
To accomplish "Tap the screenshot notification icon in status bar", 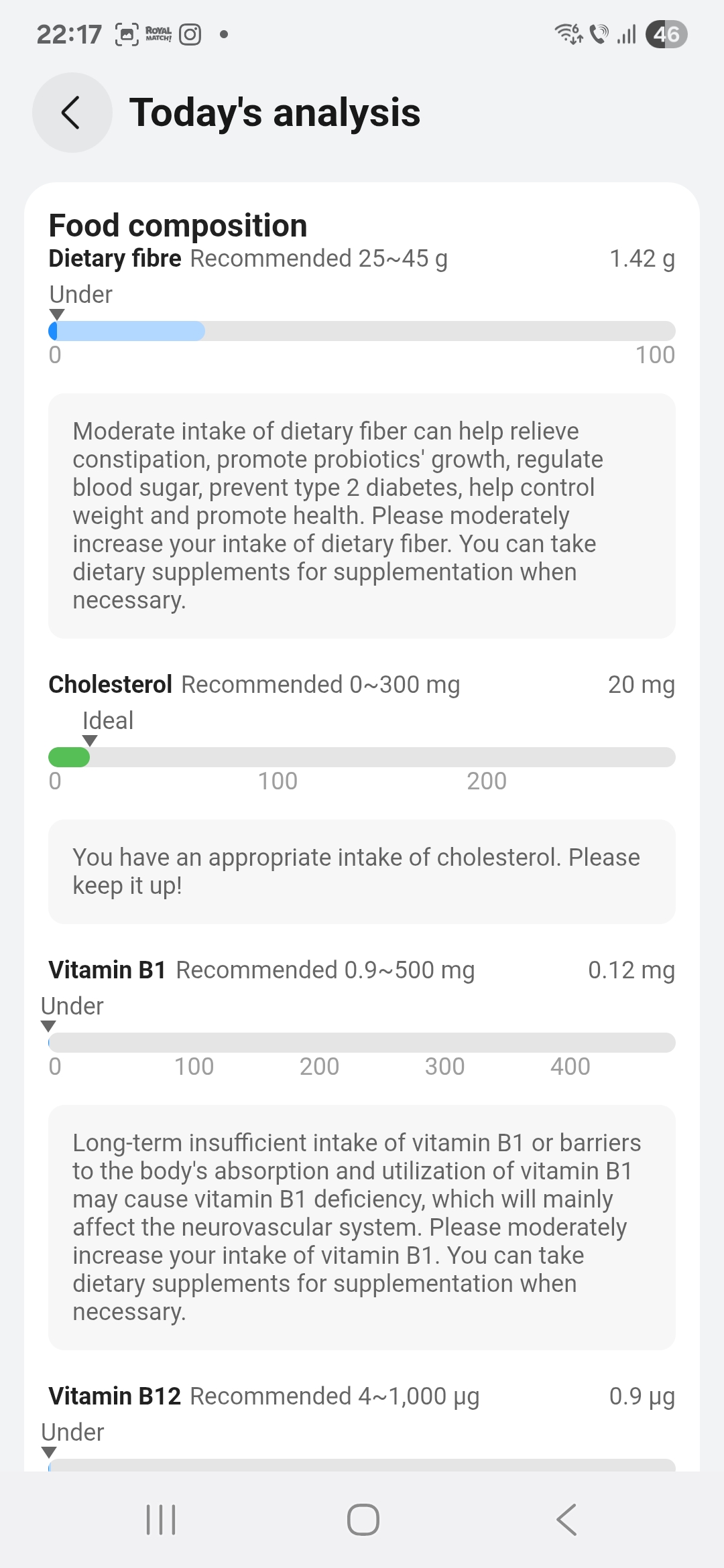I will [x=127, y=34].
